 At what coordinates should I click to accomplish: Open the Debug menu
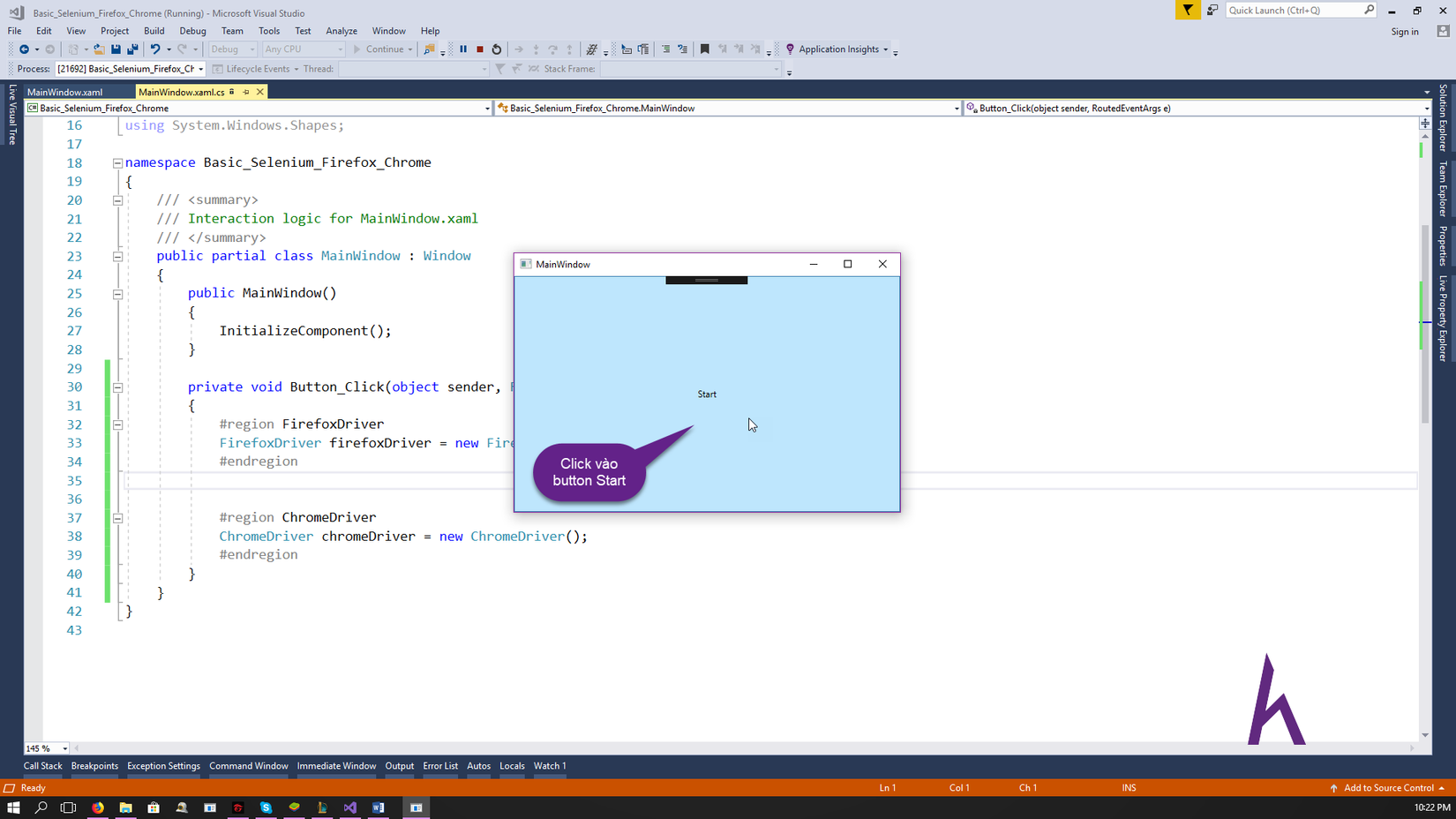(x=192, y=31)
